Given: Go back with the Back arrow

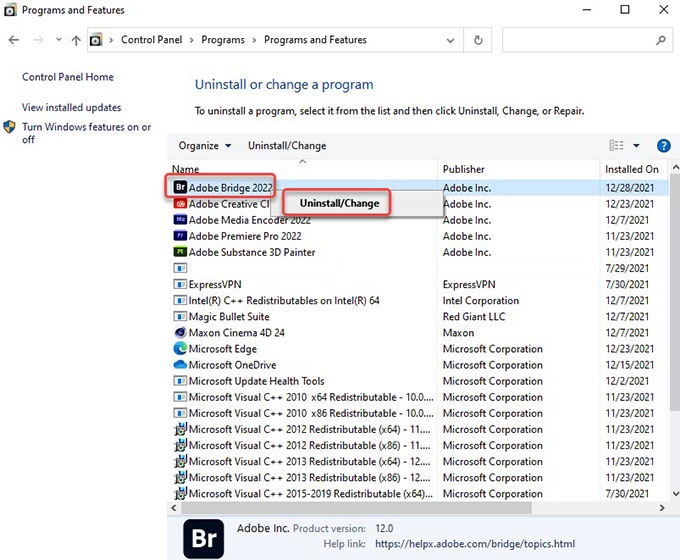Looking at the screenshot, I should [14, 40].
